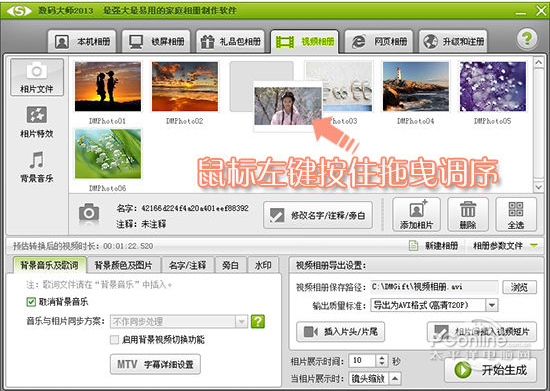Click 浏览 browse button
This screenshot has width=550, height=391.
coord(519,287)
